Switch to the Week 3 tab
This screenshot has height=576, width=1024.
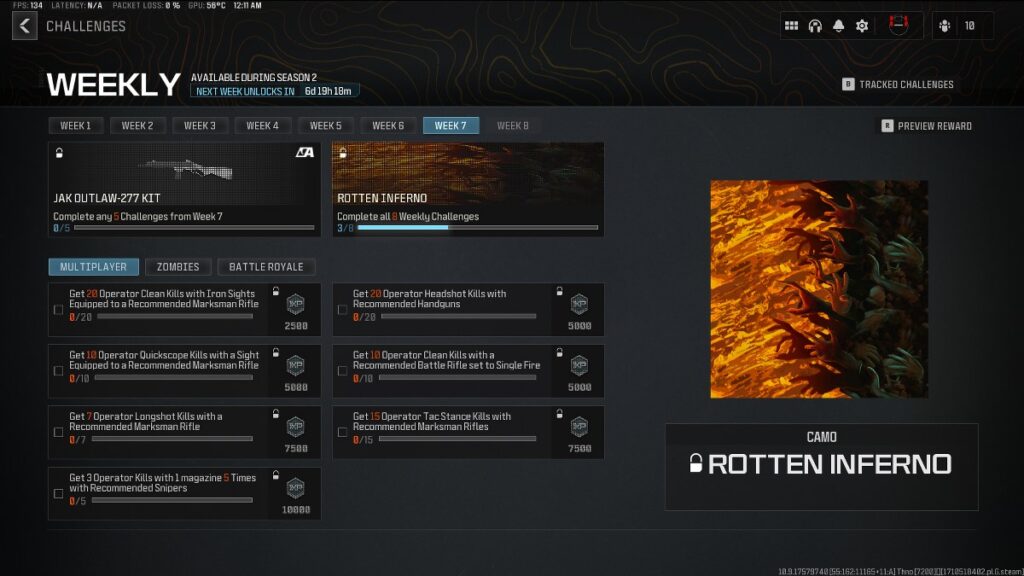200,126
